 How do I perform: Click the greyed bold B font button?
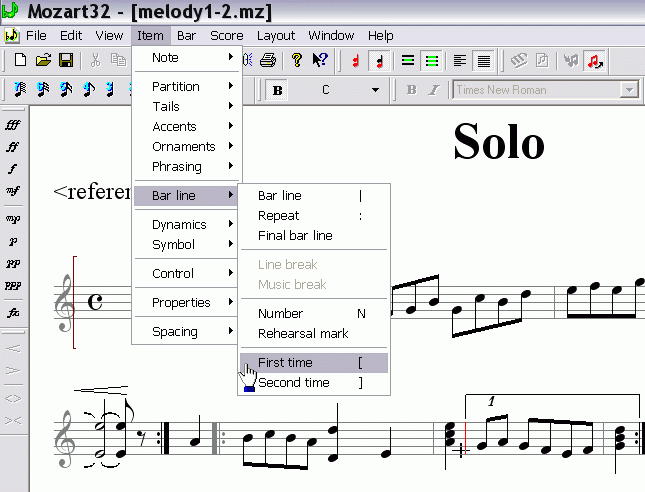pyautogui.click(x=411, y=90)
